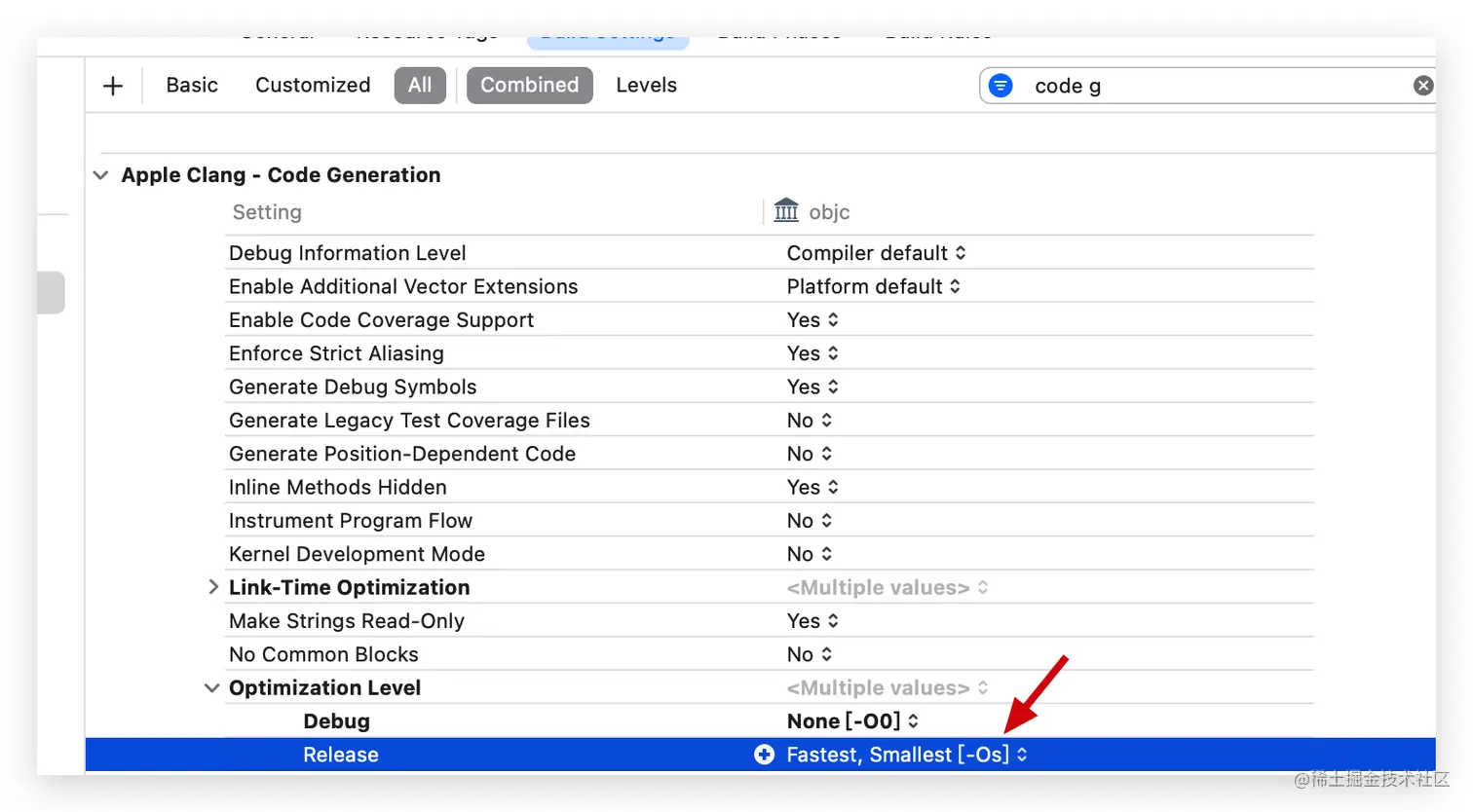This screenshot has width=1473, height=812.
Task: Change Inline Methods Hidden value
Action: click(x=812, y=487)
